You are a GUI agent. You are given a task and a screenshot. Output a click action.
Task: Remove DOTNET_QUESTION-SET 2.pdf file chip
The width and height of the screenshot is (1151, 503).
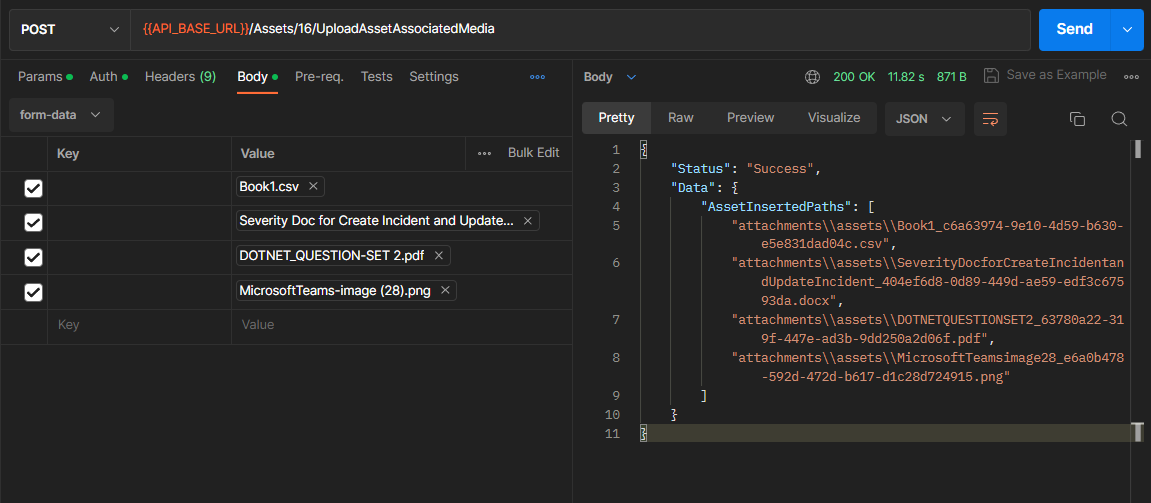(438, 256)
